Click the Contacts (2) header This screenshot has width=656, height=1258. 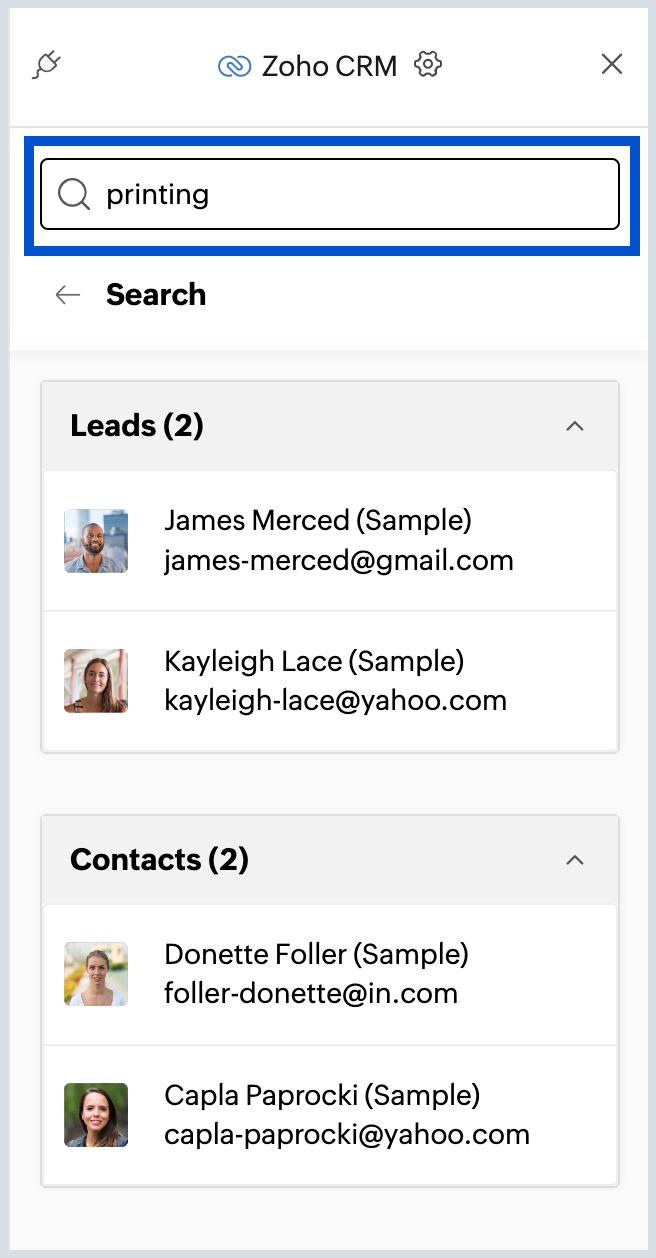330,860
